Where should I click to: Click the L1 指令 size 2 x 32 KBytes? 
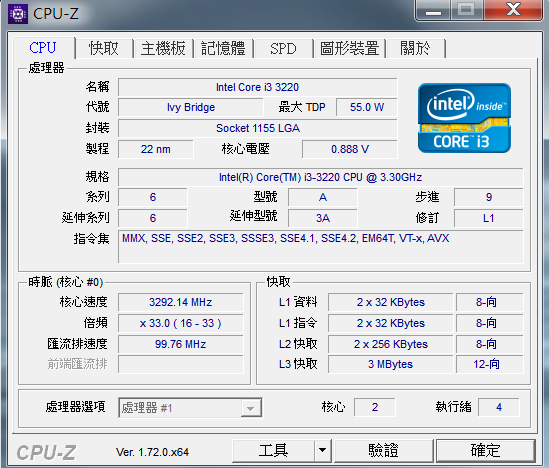pos(391,323)
